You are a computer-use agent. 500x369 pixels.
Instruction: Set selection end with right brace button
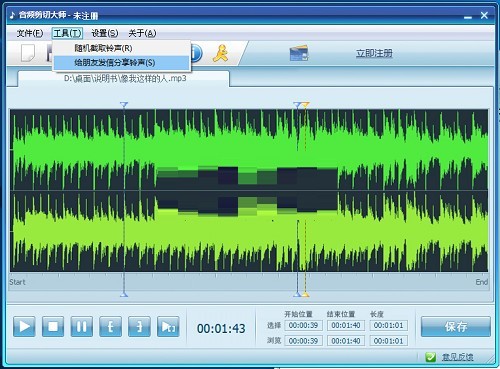(x=139, y=326)
